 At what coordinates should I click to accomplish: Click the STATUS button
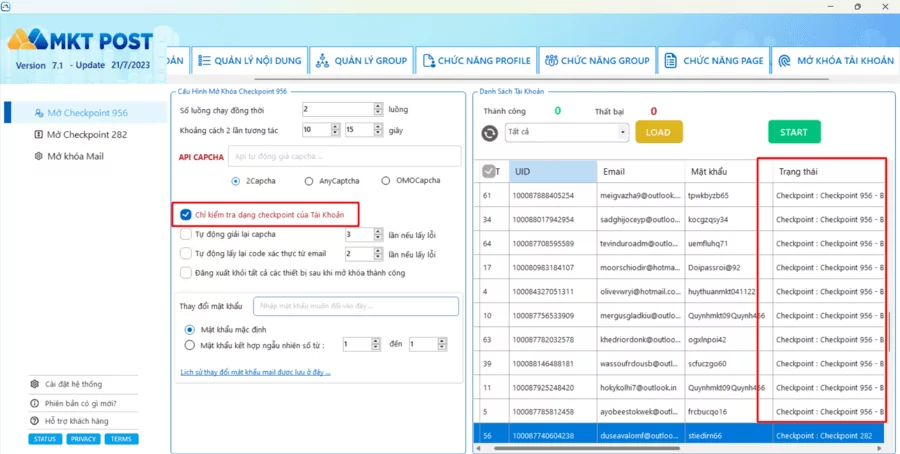45,439
